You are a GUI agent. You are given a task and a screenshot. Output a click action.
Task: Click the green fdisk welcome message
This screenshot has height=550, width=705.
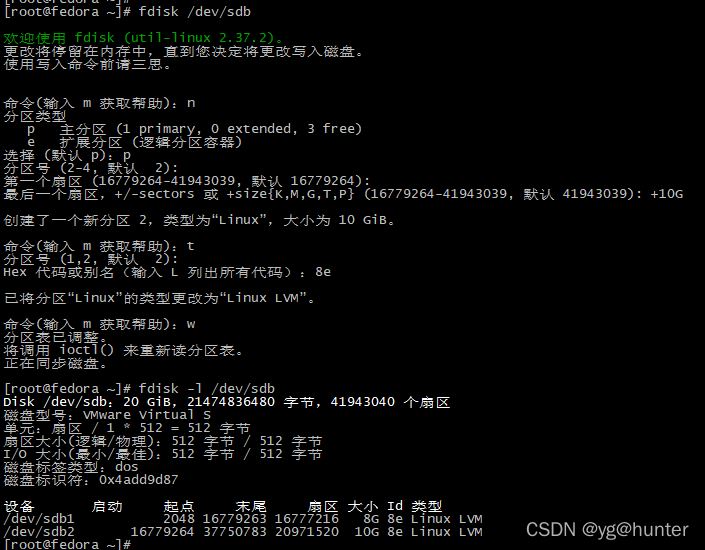pyautogui.click(x=143, y=38)
